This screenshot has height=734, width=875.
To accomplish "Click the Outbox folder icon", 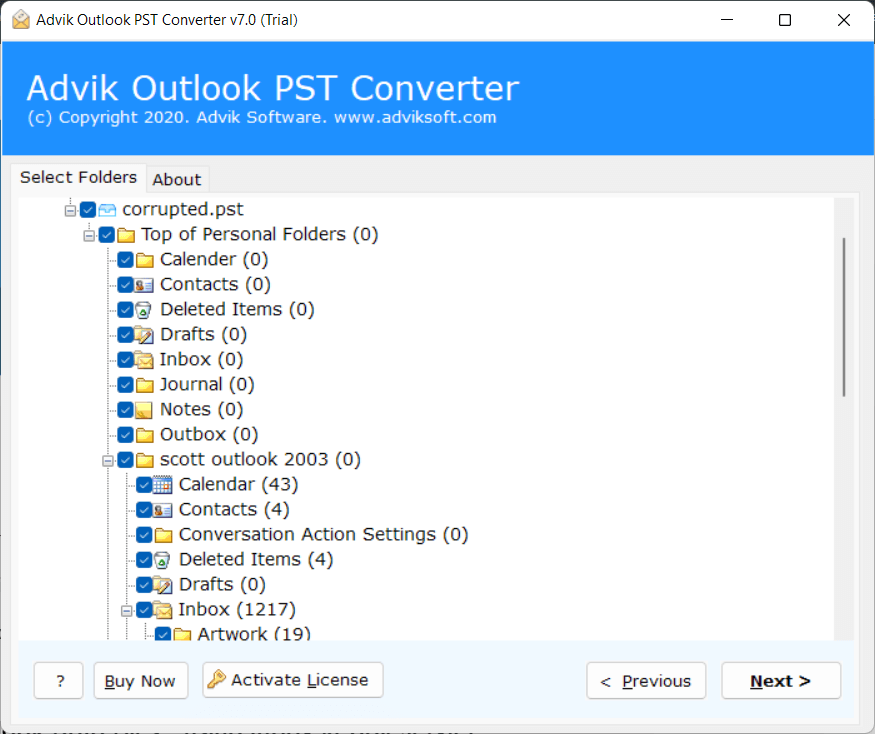I will [x=144, y=435].
